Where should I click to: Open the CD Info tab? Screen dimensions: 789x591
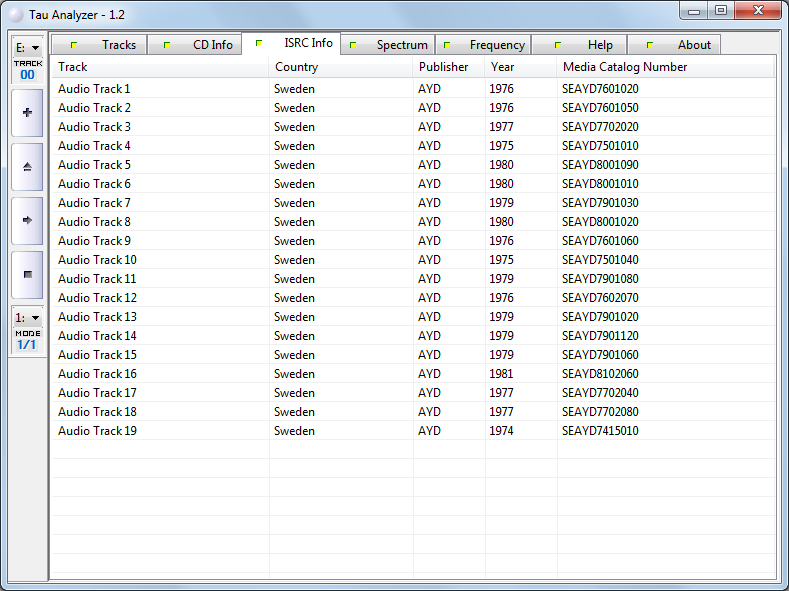click(x=197, y=45)
